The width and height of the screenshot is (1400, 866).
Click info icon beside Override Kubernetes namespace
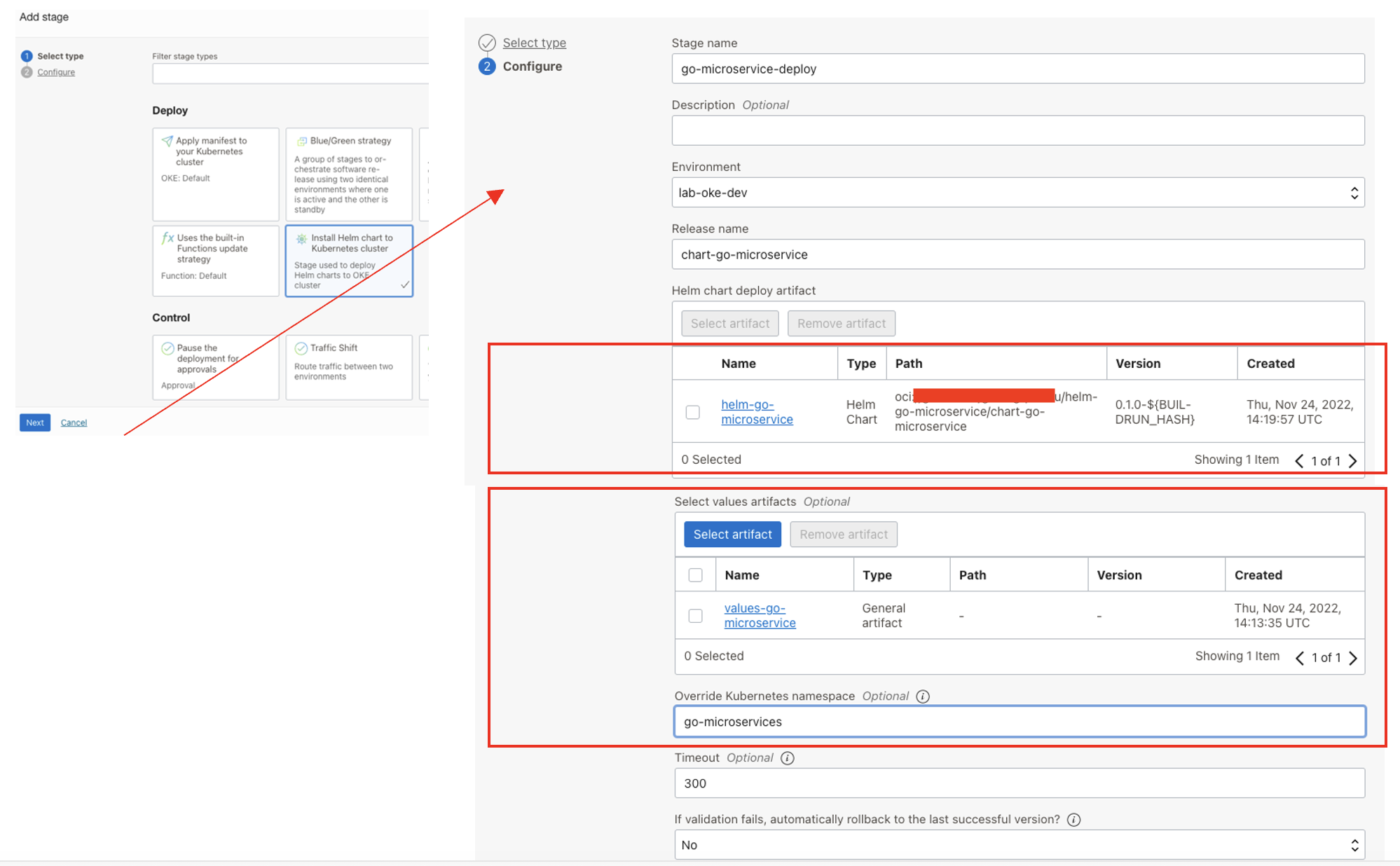(x=923, y=696)
